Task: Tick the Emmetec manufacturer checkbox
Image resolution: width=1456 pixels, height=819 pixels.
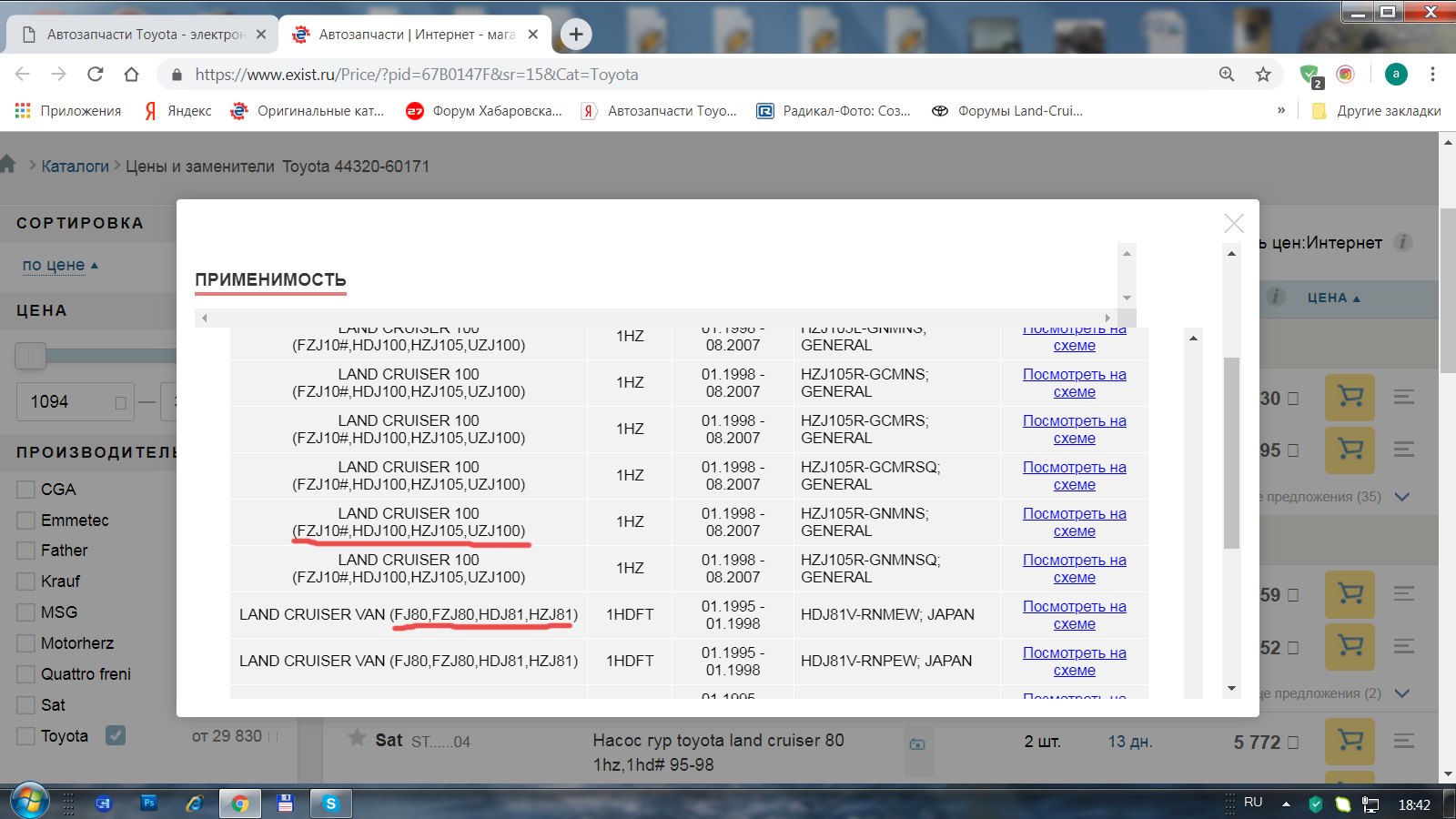Action: [x=25, y=521]
